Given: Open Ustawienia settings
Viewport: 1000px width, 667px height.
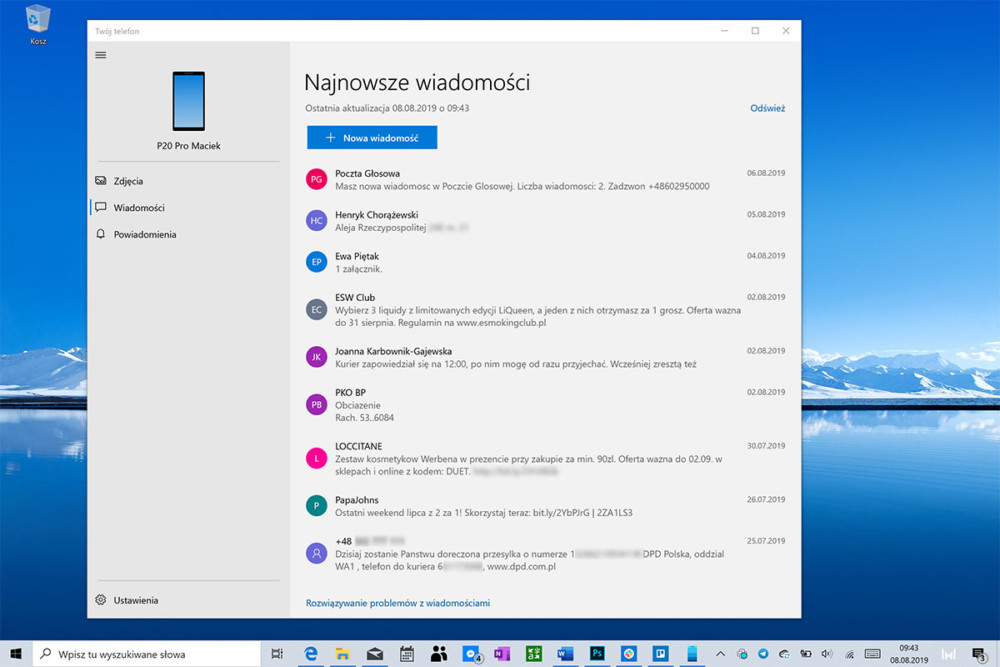Looking at the screenshot, I should click(188, 600).
